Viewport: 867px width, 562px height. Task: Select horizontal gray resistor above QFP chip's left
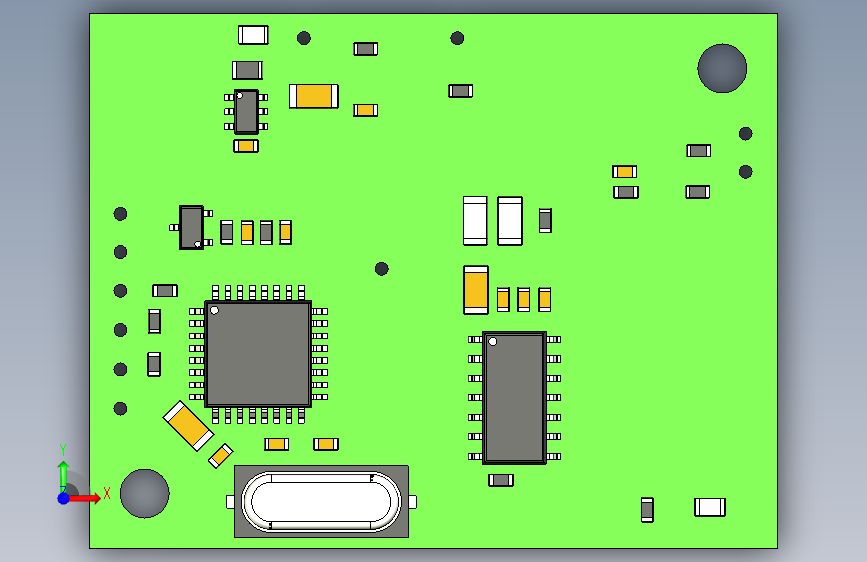(x=165, y=290)
